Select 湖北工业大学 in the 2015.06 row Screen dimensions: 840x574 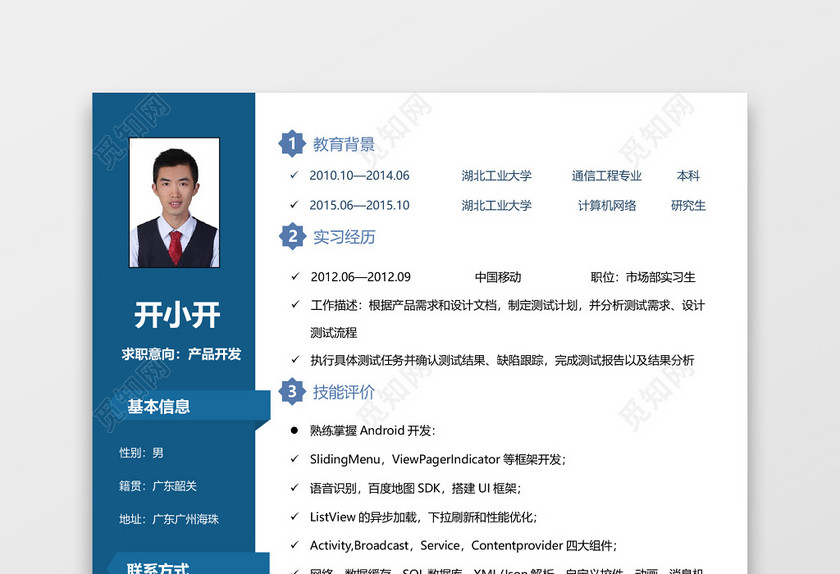pos(497,205)
